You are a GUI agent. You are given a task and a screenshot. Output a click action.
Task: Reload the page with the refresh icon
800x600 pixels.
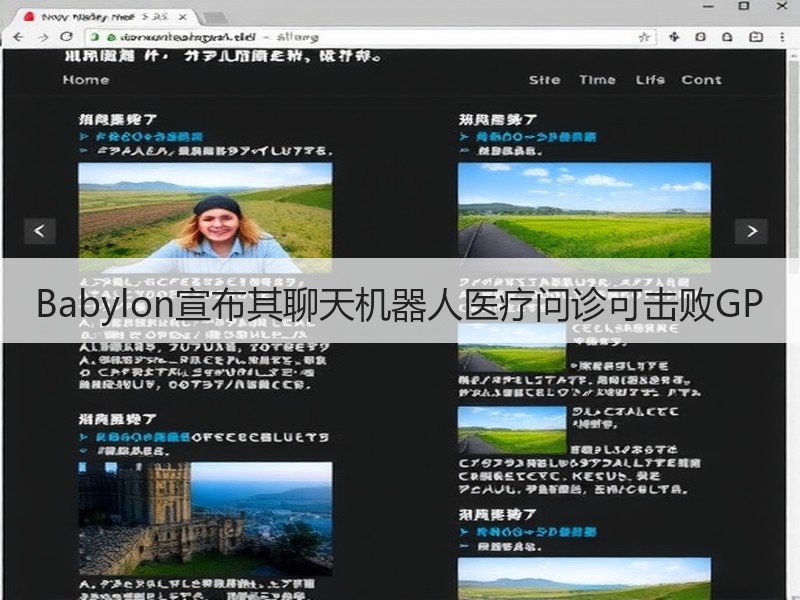(66, 37)
